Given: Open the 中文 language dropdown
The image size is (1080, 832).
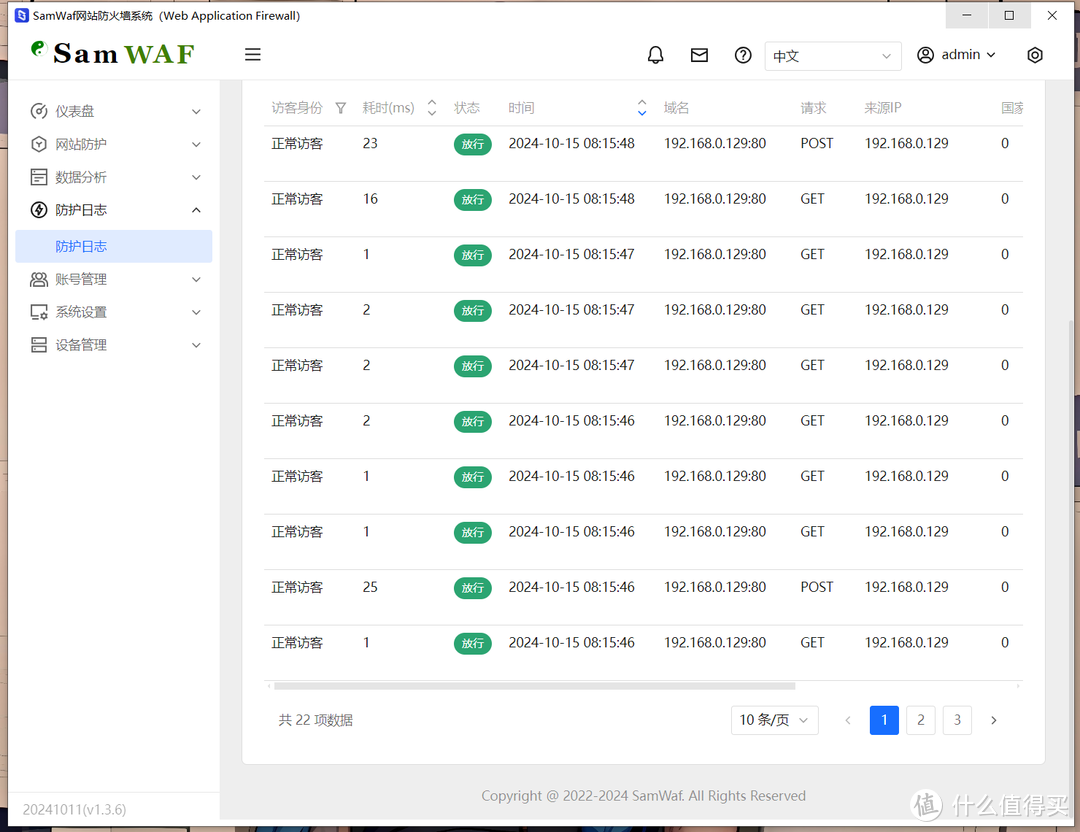Looking at the screenshot, I should click(x=832, y=56).
